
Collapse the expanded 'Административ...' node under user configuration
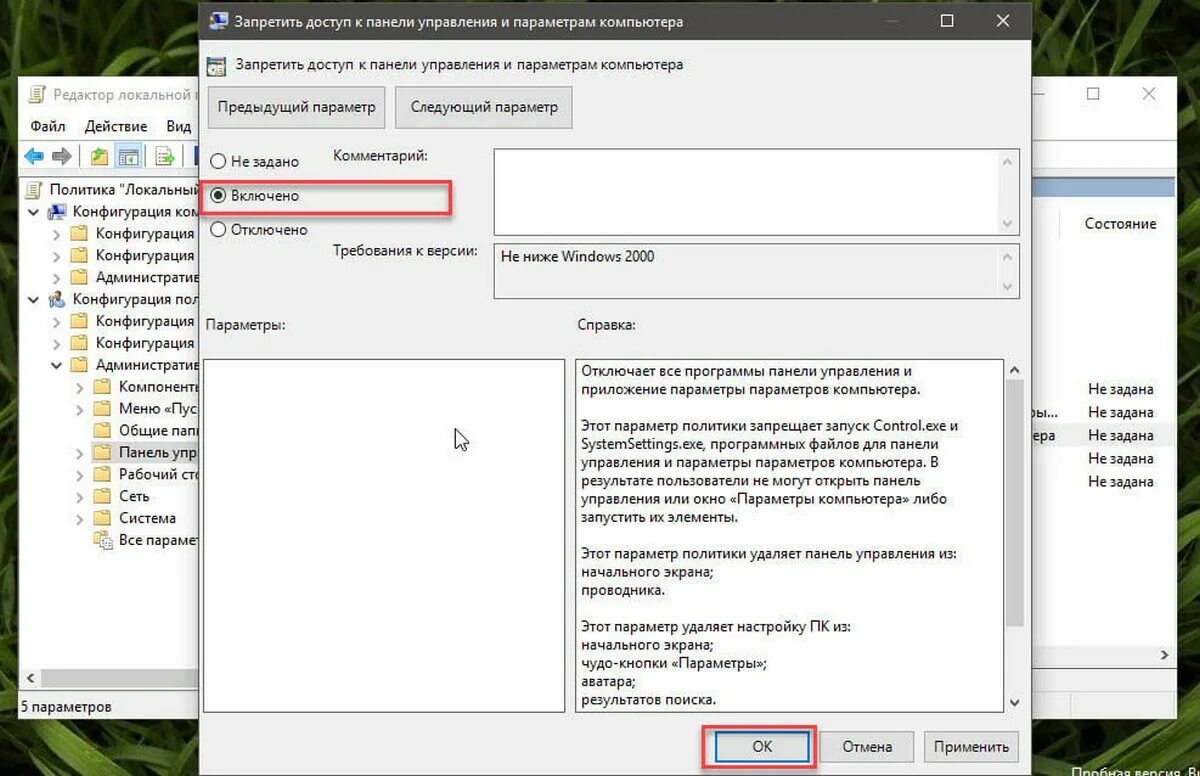pos(57,365)
